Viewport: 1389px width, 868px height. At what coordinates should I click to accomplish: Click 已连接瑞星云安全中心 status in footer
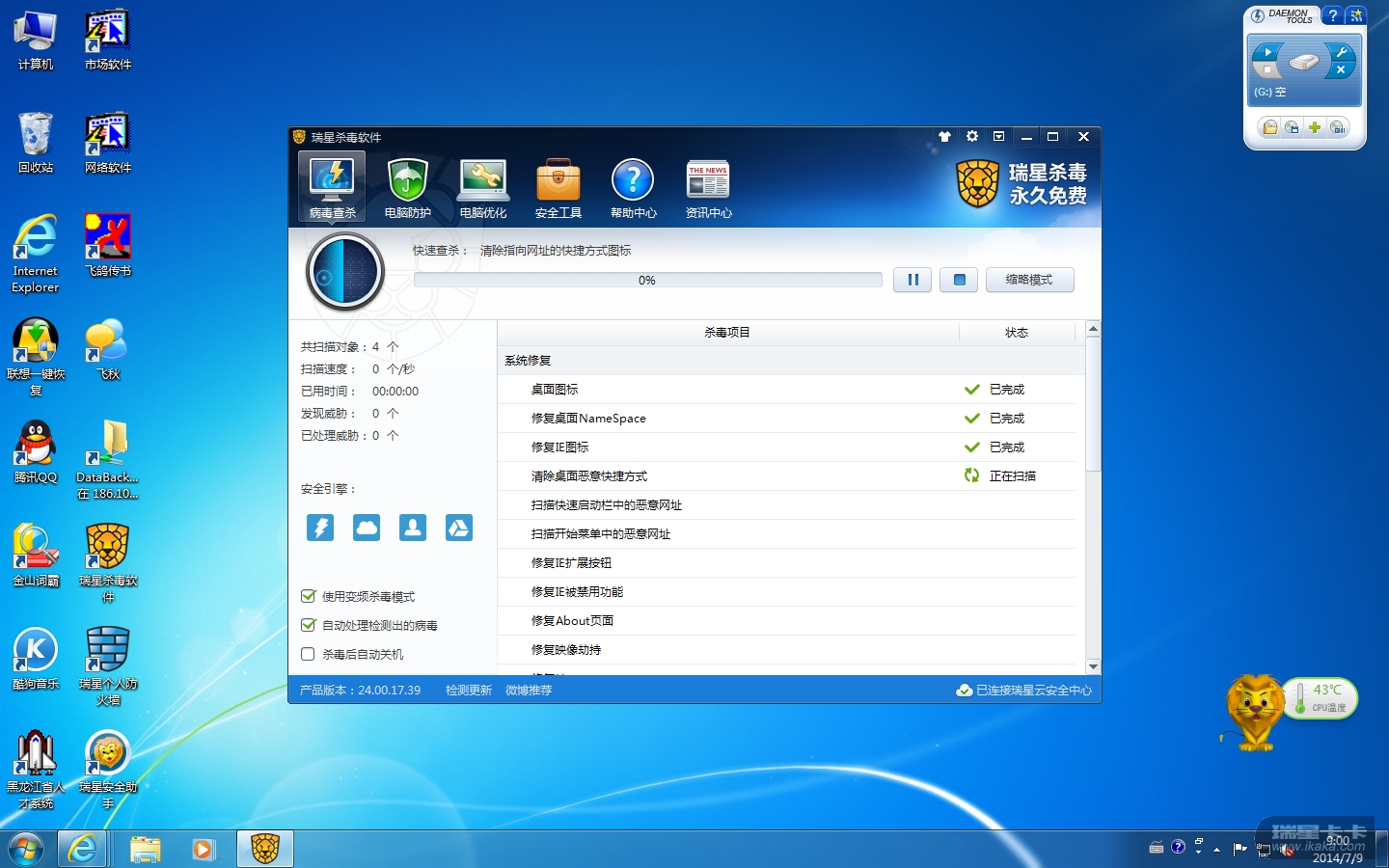[x=1024, y=691]
